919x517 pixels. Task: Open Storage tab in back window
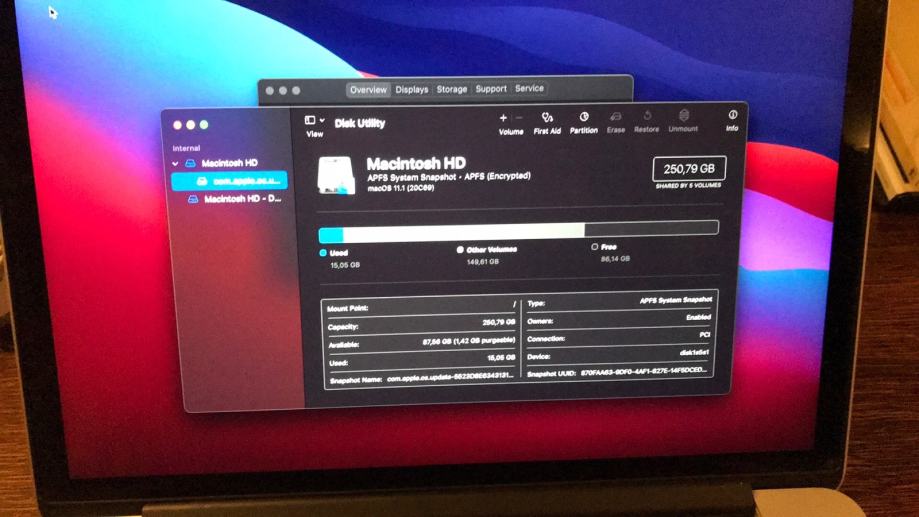451,89
